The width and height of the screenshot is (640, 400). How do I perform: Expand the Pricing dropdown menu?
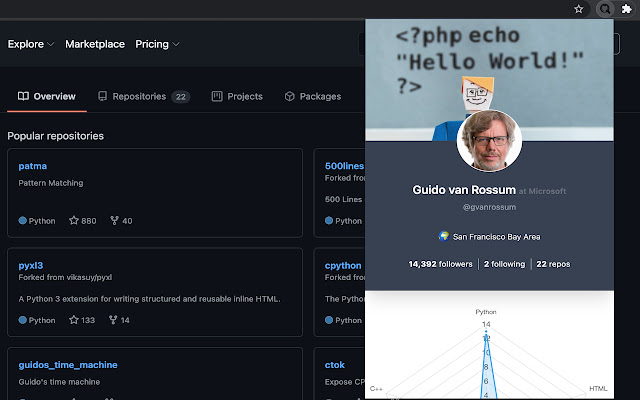coord(157,44)
